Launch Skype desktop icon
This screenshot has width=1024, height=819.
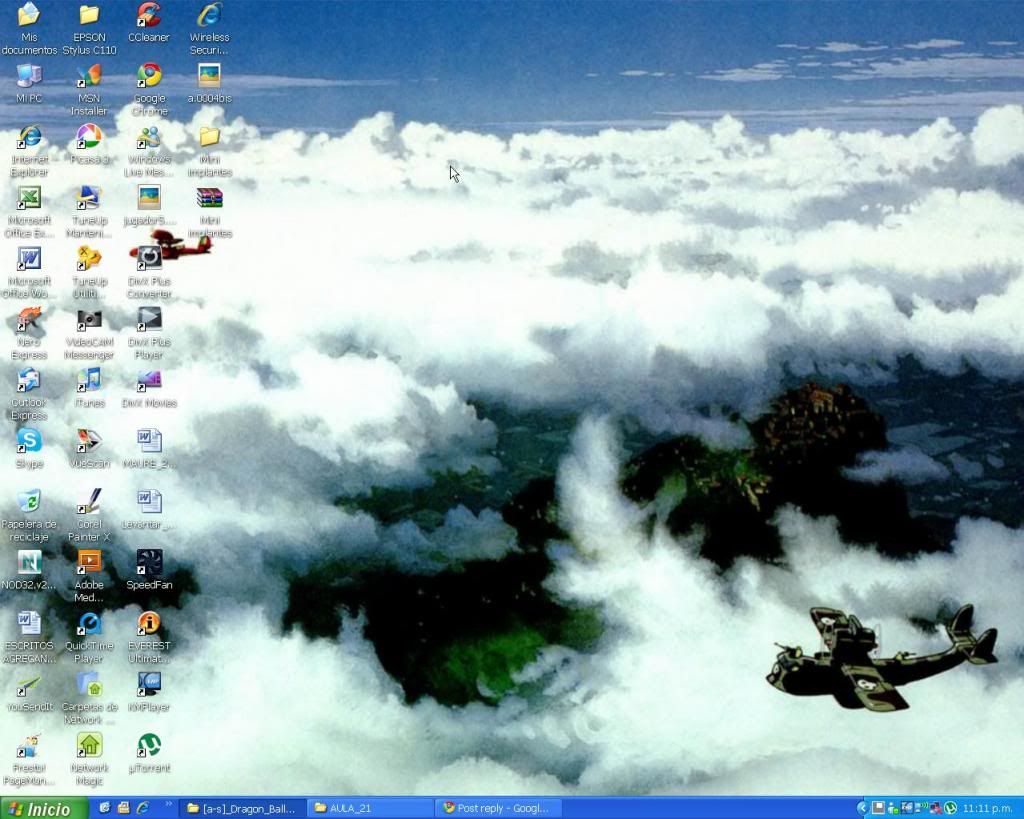29,441
